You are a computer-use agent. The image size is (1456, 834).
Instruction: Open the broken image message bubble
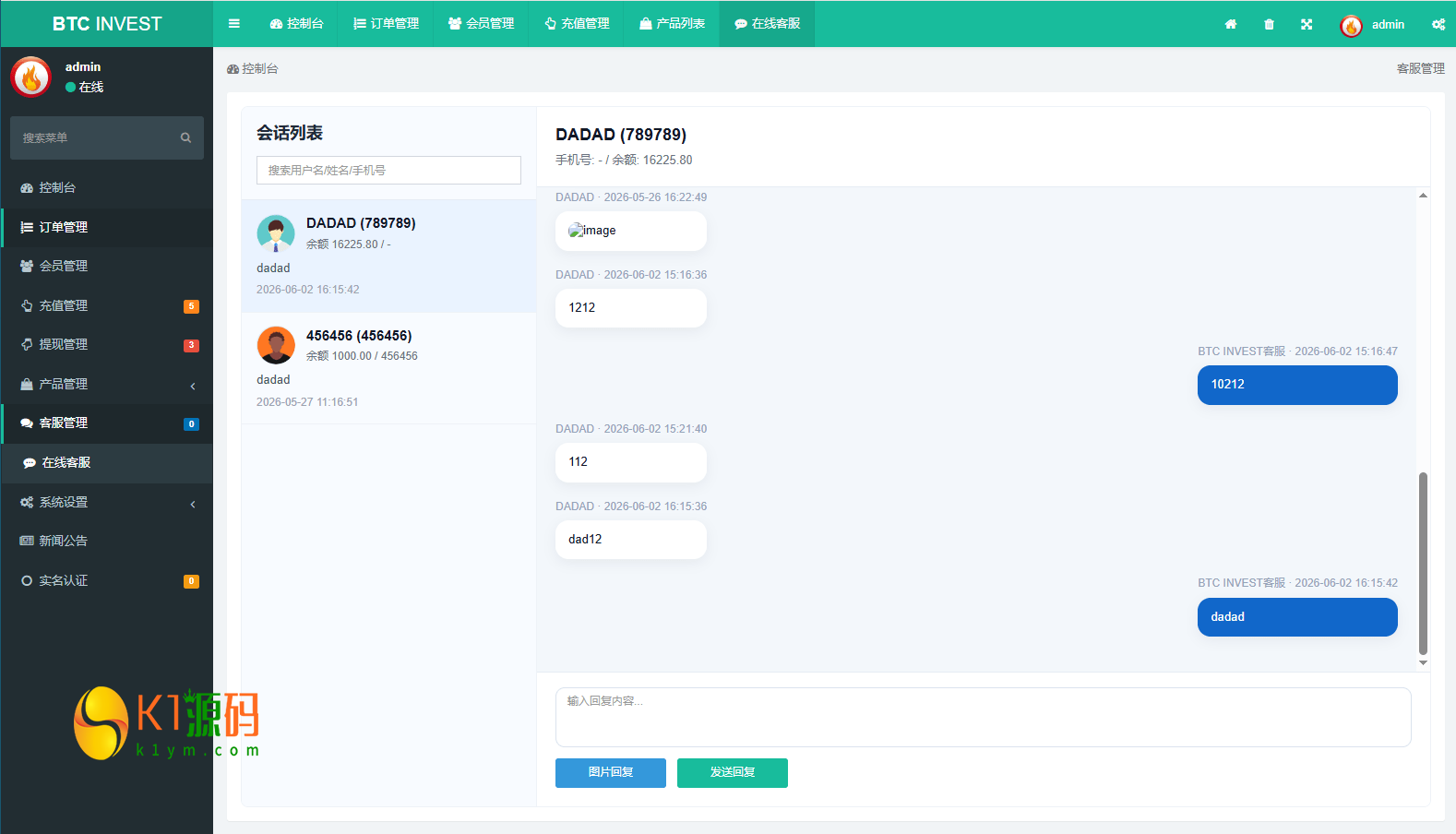[631, 231]
